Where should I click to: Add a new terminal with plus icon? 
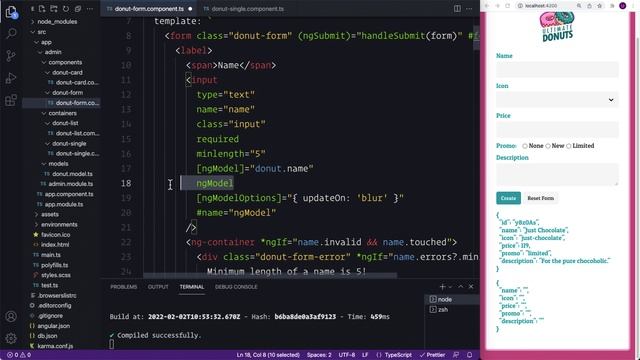(x=442, y=287)
